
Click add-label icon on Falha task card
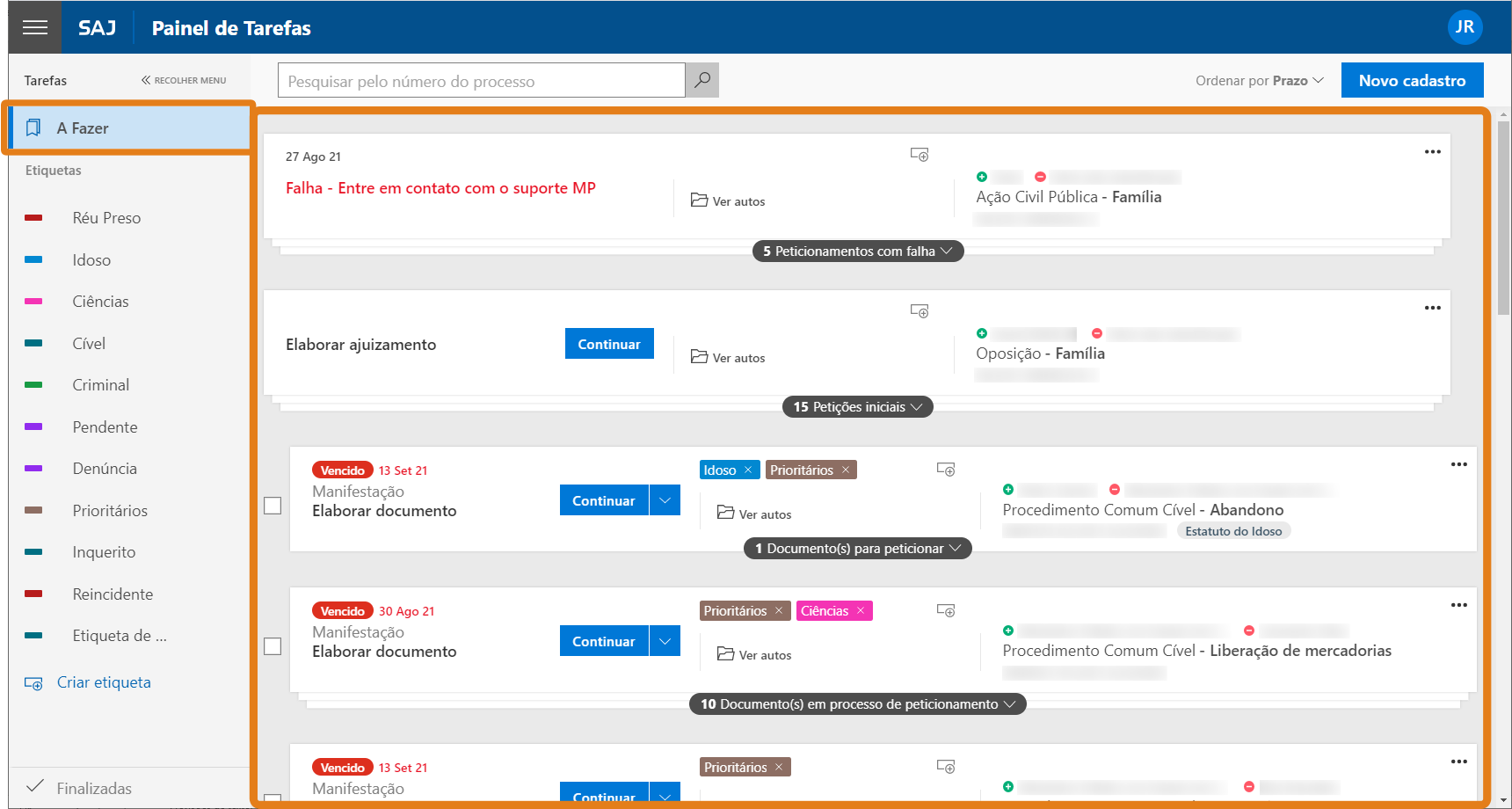[920, 155]
